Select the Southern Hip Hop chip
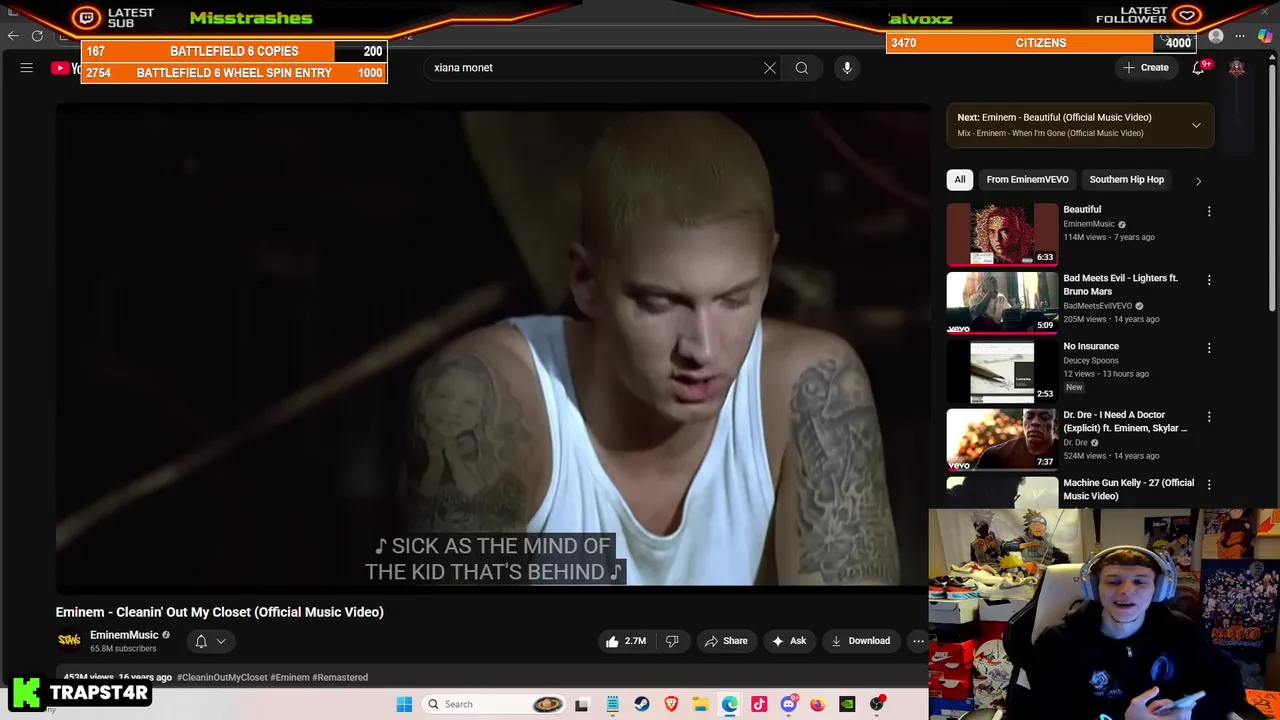 pos(1127,179)
